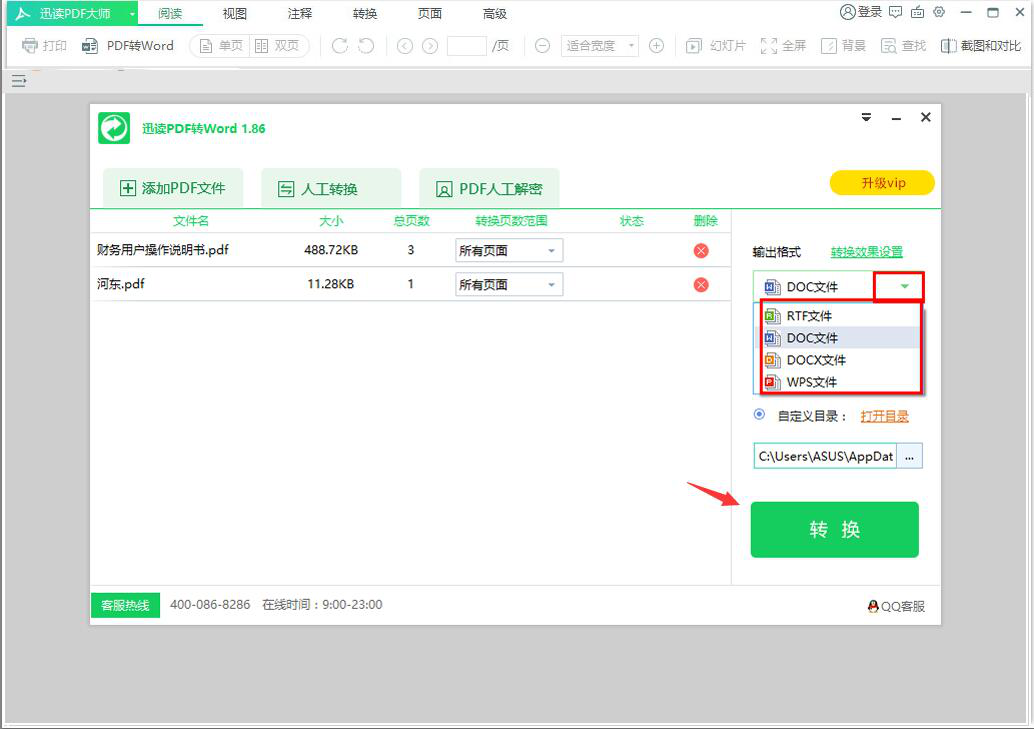Open the 注释 menu tab
The height and width of the screenshot is (729, 1034).
coord(298,13)
